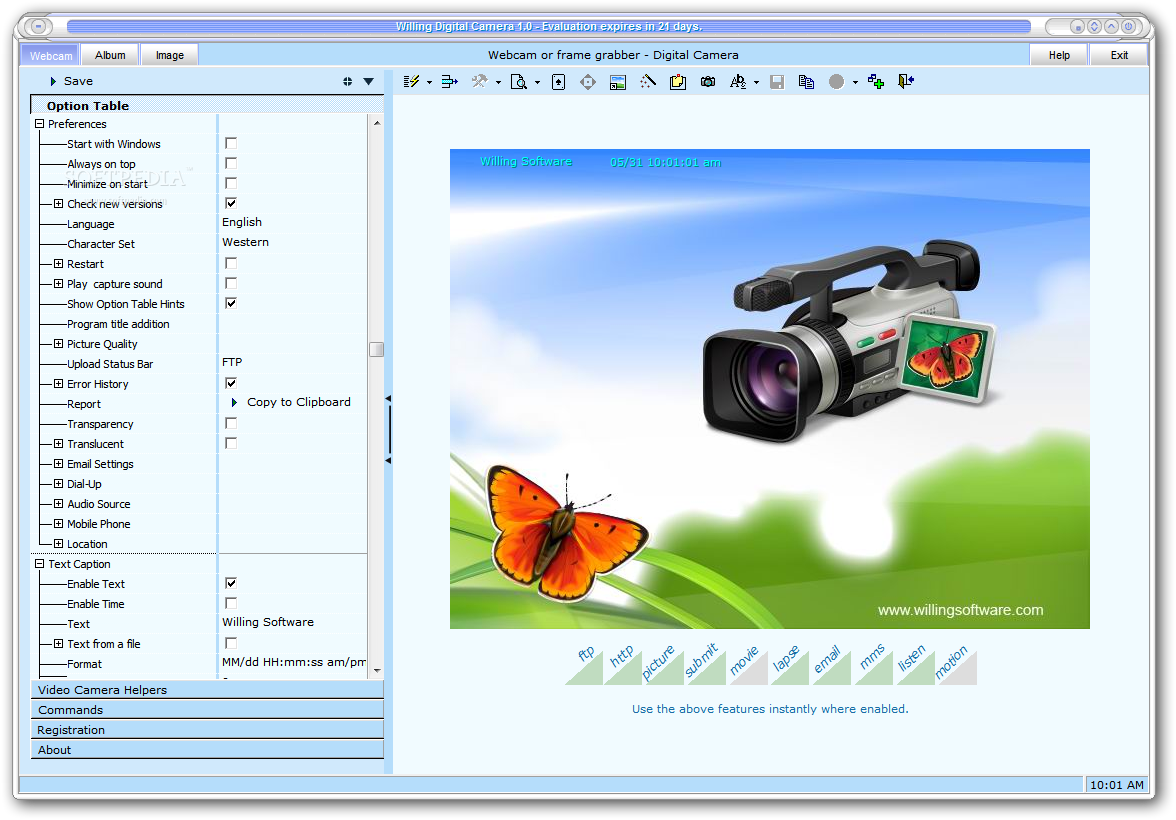Click the camera snapshot toolbar icon
Viewport: 1176px width, 820px height.
tap(708, 82)
